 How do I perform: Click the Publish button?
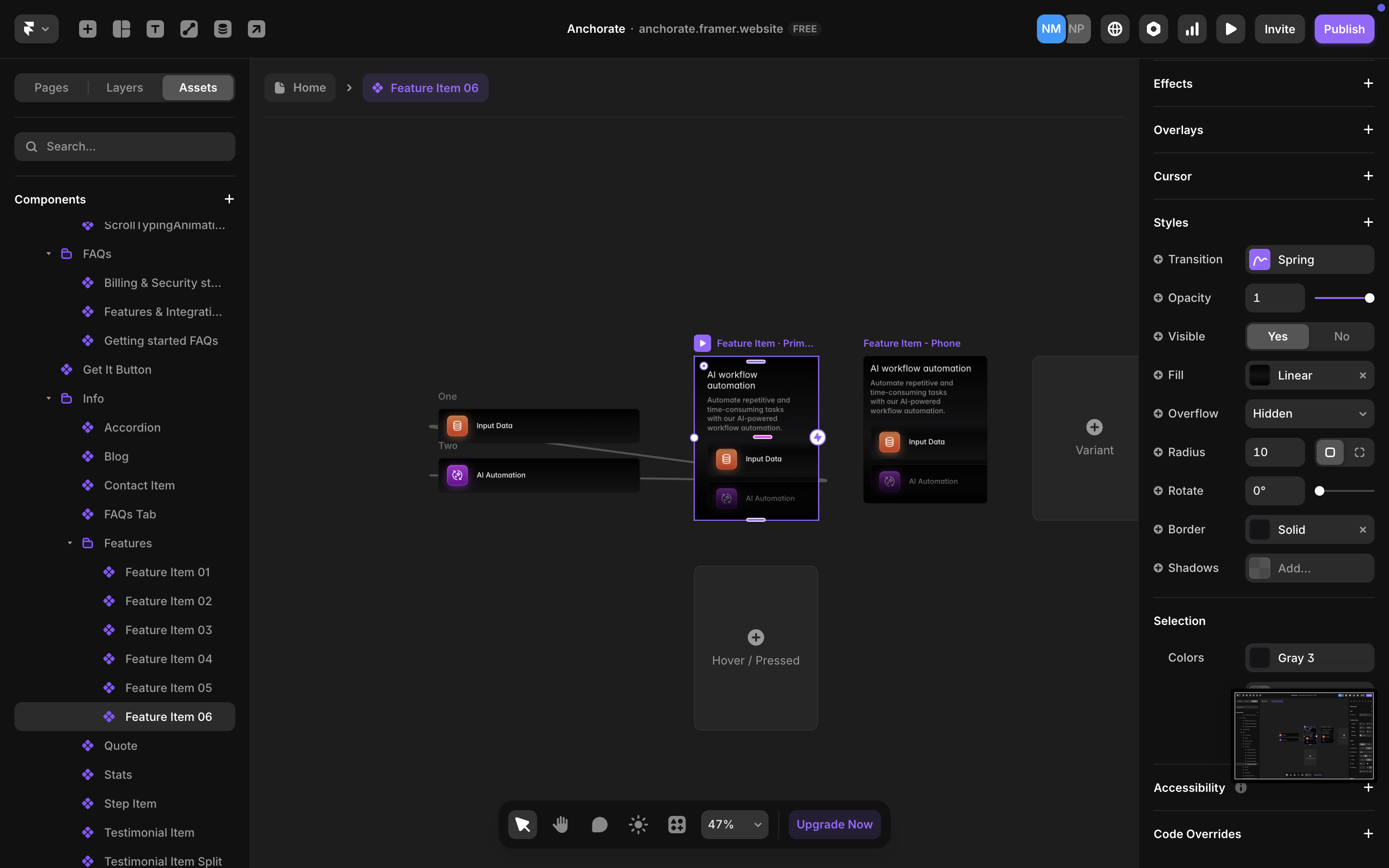click(1344, 29)
